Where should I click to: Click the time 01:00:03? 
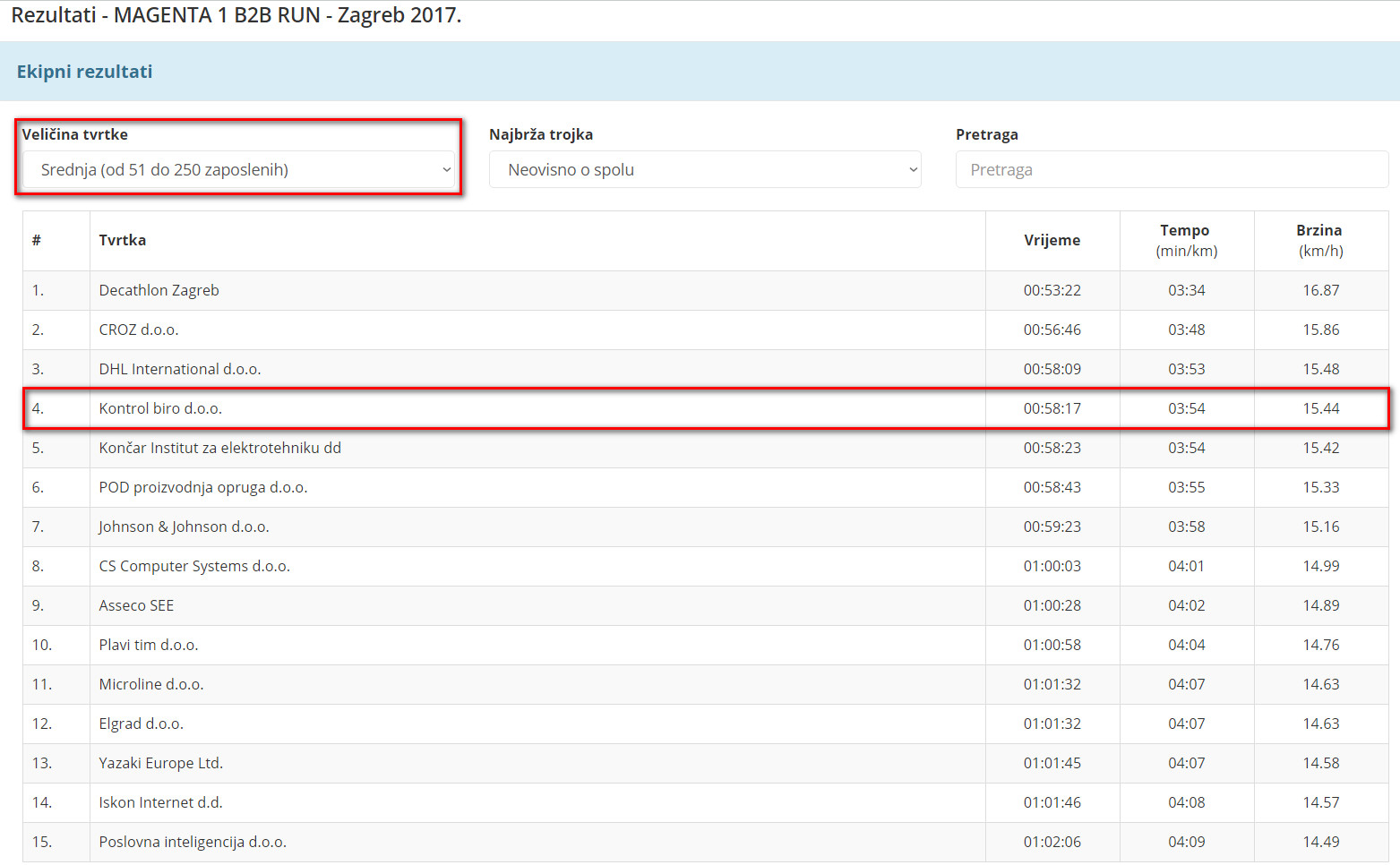1052,566
